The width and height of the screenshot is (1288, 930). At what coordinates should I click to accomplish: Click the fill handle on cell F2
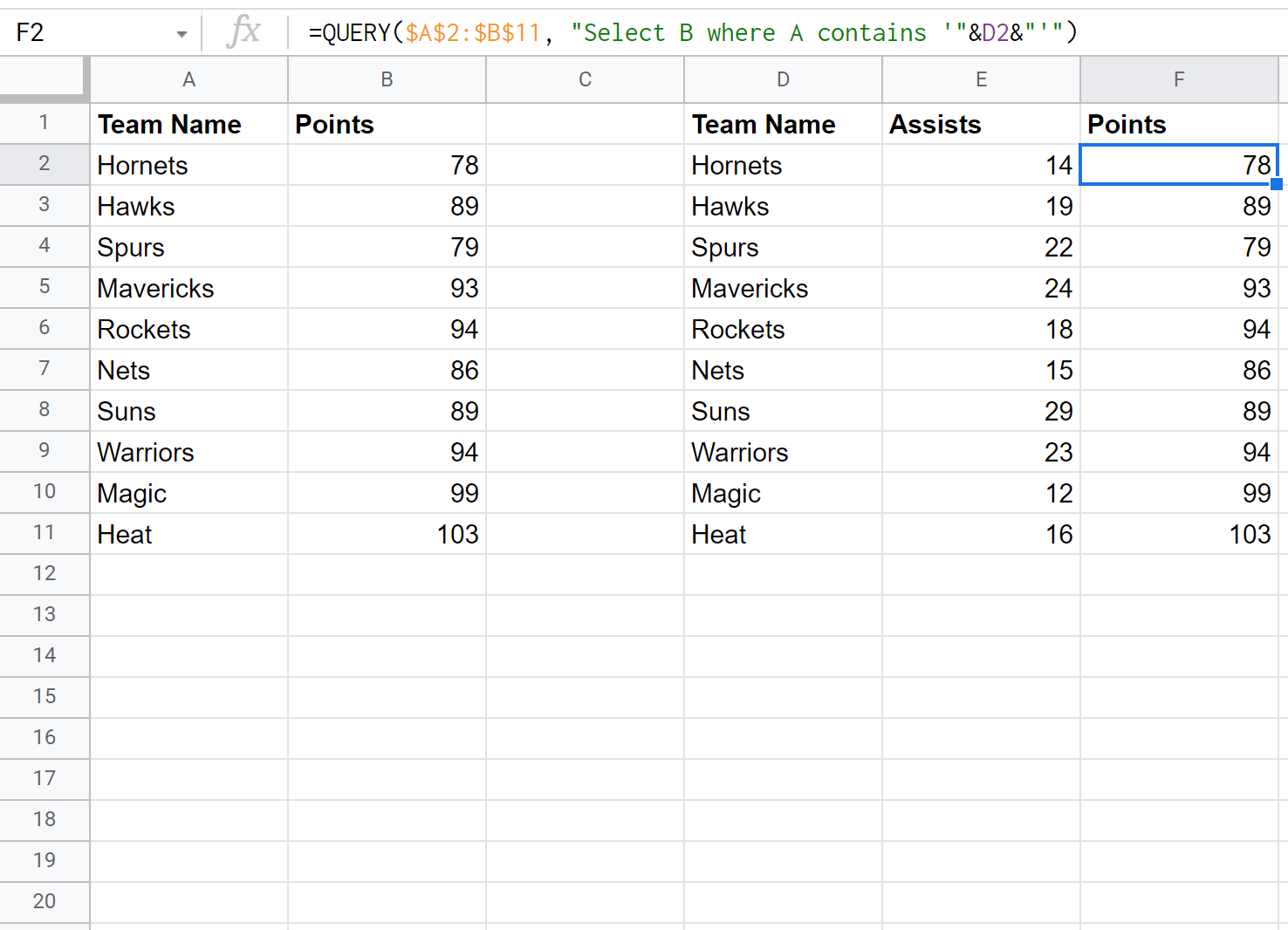point(1276,184)
